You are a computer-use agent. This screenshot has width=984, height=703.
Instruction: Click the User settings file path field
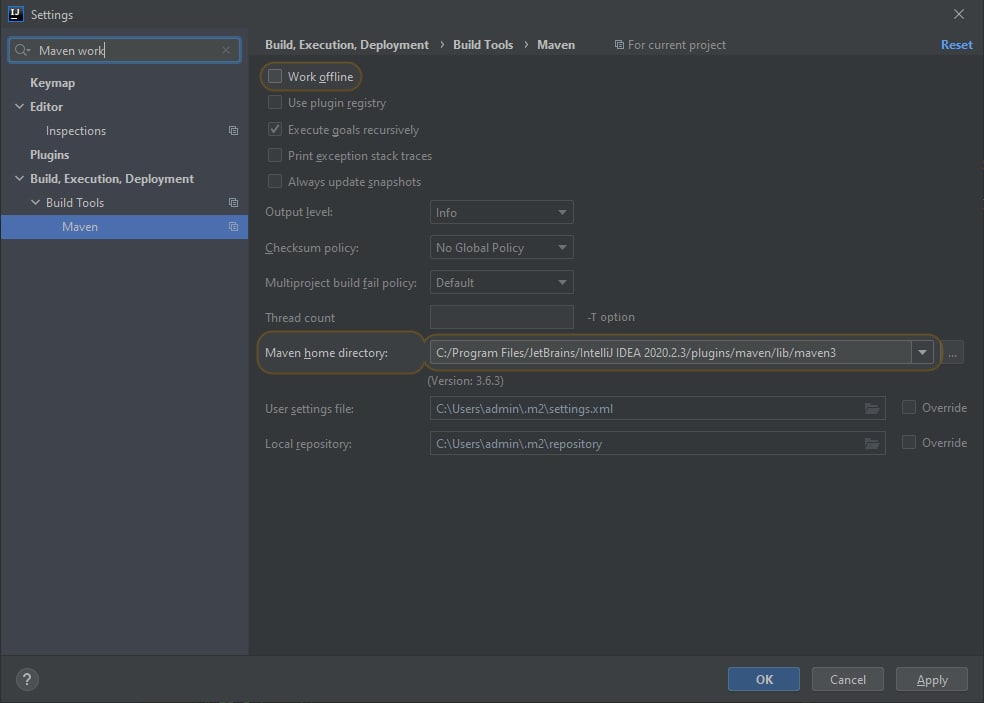[x=658, y=409]
